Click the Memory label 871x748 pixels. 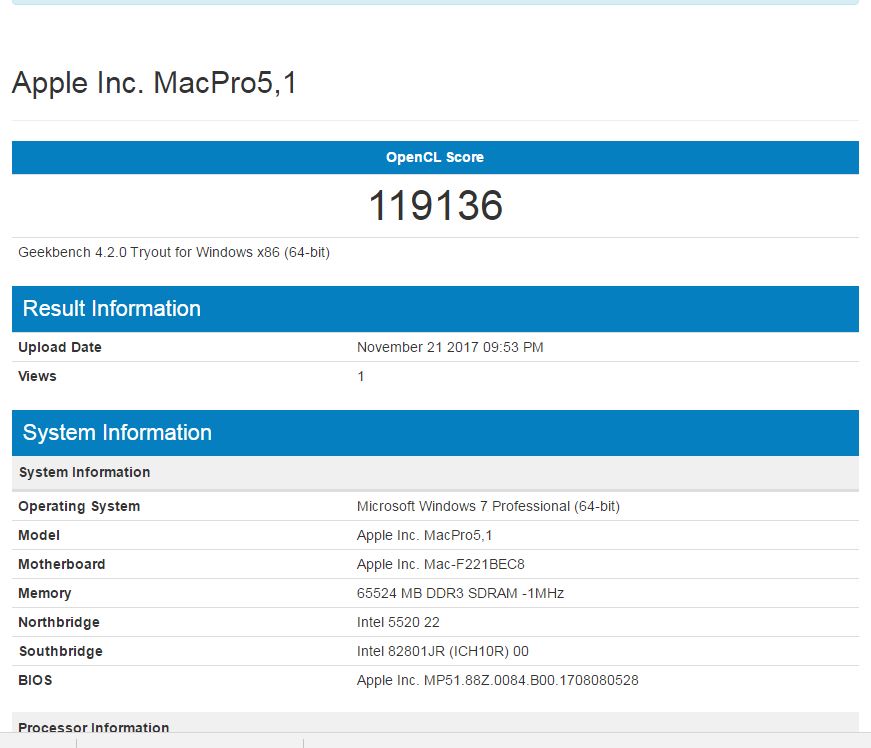click(x=44, y=593)
